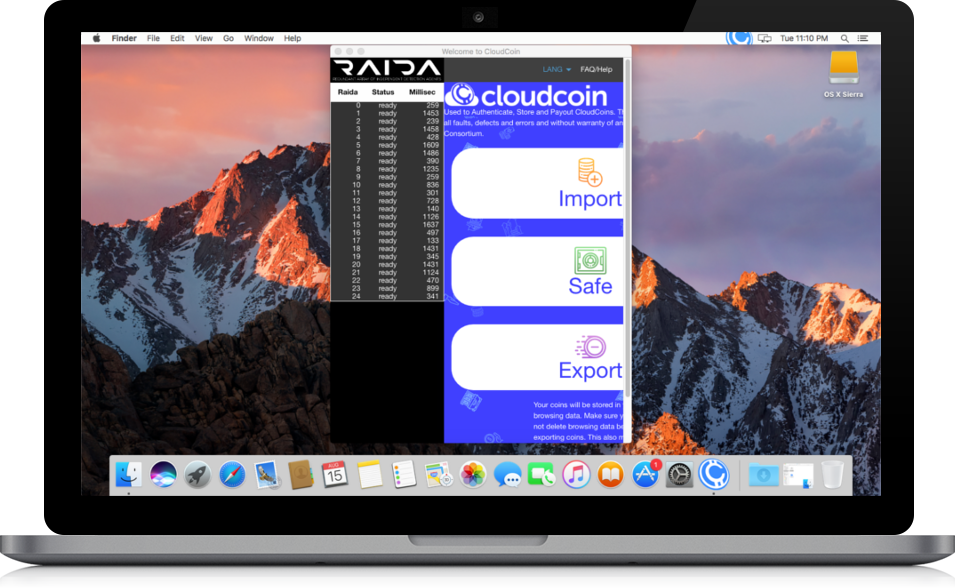The width and height of the screenshot is (955, 588).
Task: Open Finder in the Dock
Action: coord(129,475)
